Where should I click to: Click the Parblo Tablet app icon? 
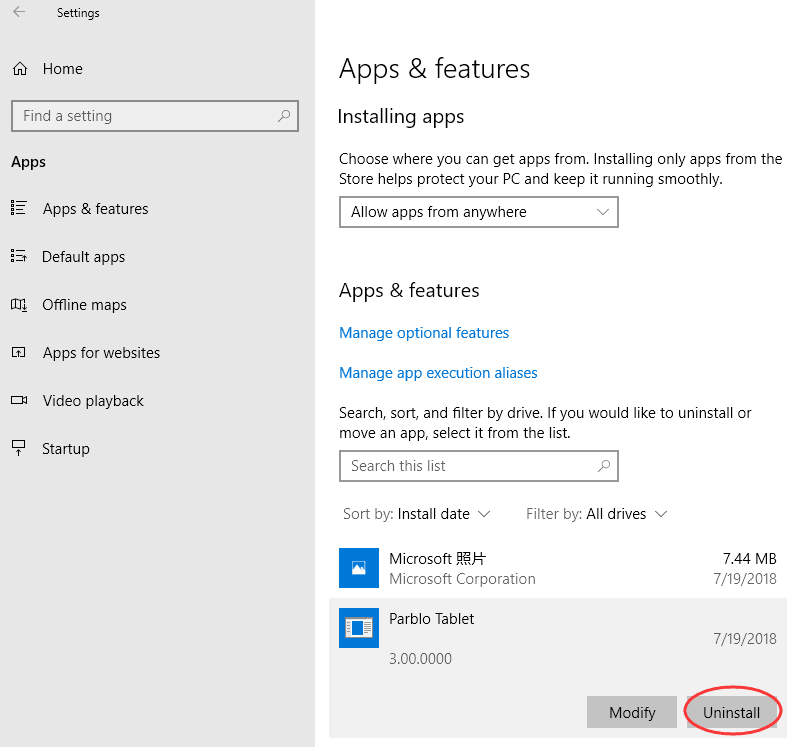pos(359,628)
